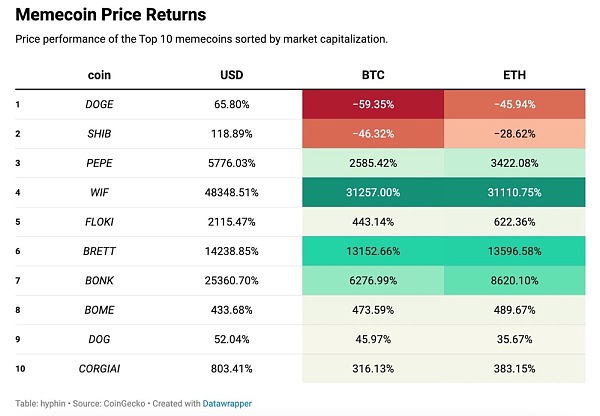Image resolution: width=600 pixels, height=416 pixels.
Task: Click the Datawrapper link in the footer
Action: click(228, 403)
